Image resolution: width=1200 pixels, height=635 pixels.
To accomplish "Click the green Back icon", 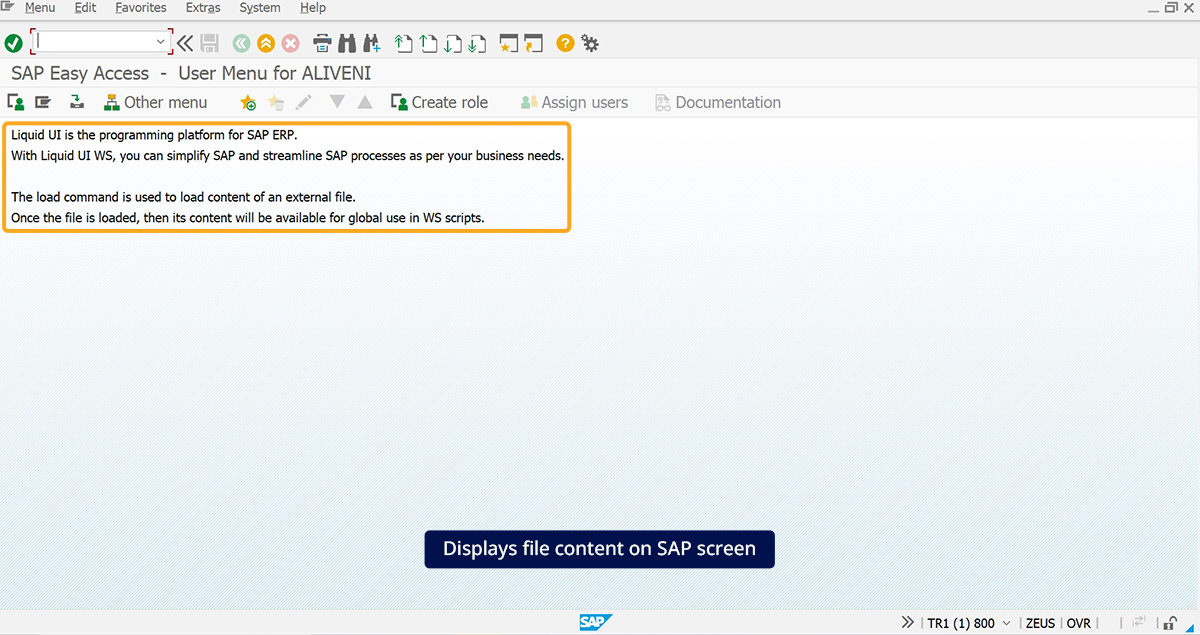I will pos(241,43).
